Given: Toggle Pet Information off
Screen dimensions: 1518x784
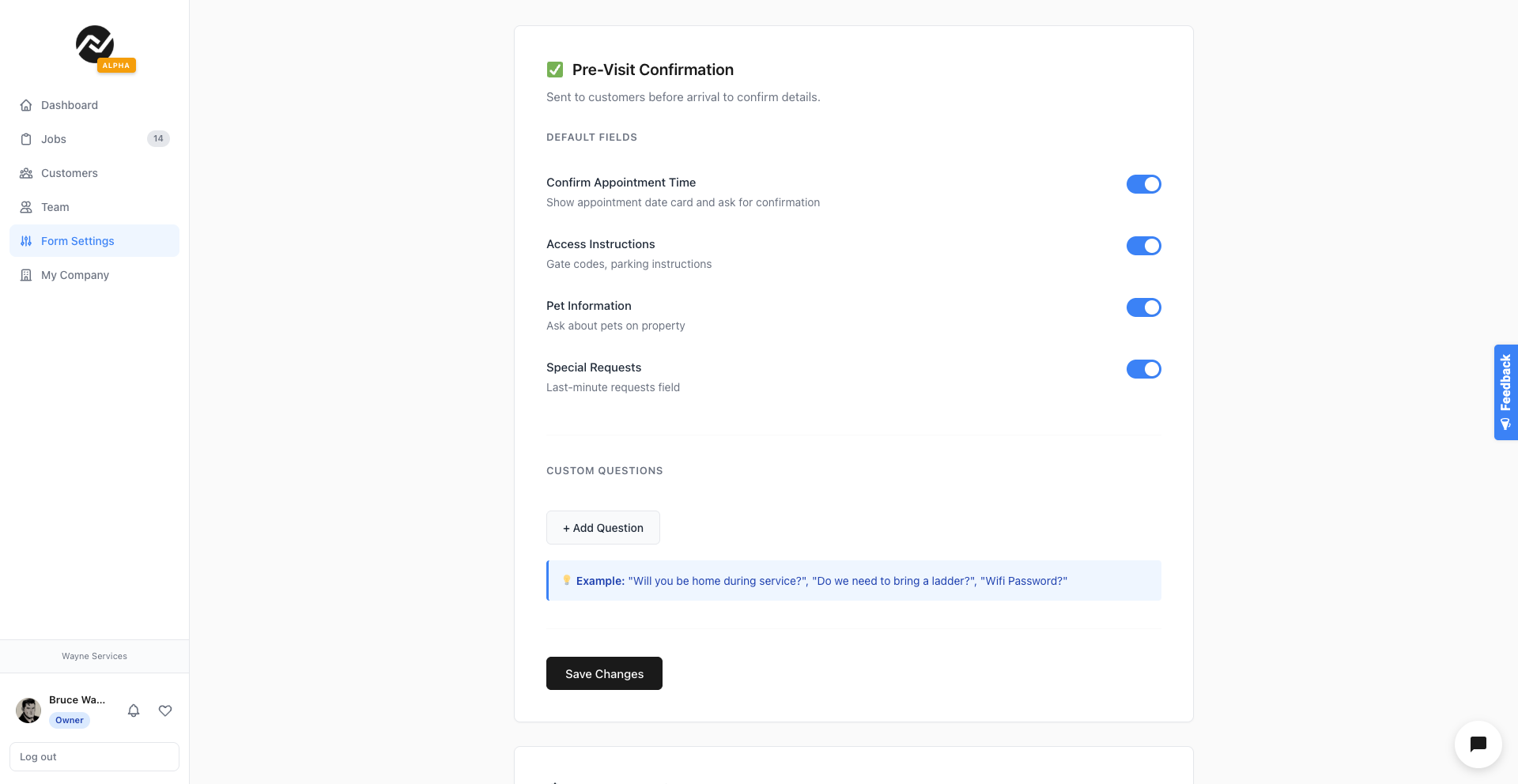Looking at the screenshot, I should coord(1144,307).
